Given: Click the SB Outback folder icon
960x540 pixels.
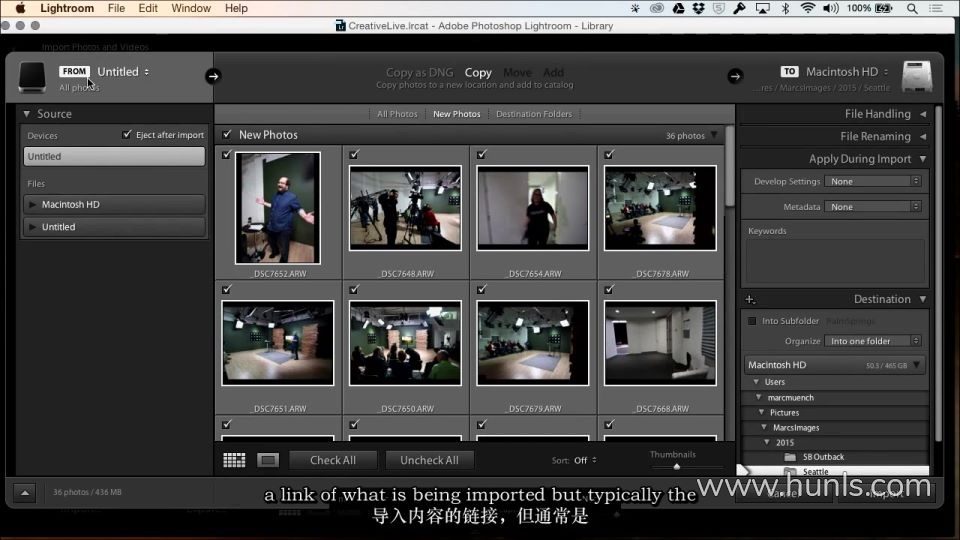Looking at the screenshot, I should (x=790, y=457).
